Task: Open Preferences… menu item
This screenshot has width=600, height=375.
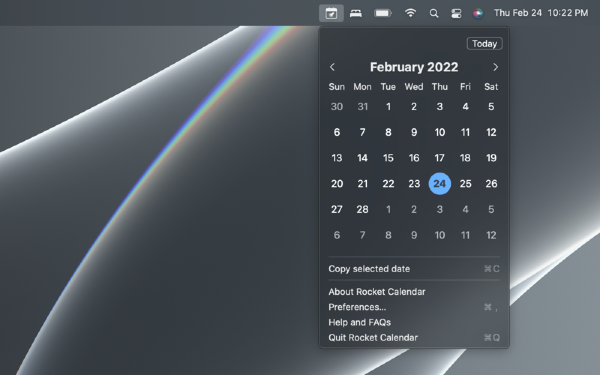Action: pos(414,307)
